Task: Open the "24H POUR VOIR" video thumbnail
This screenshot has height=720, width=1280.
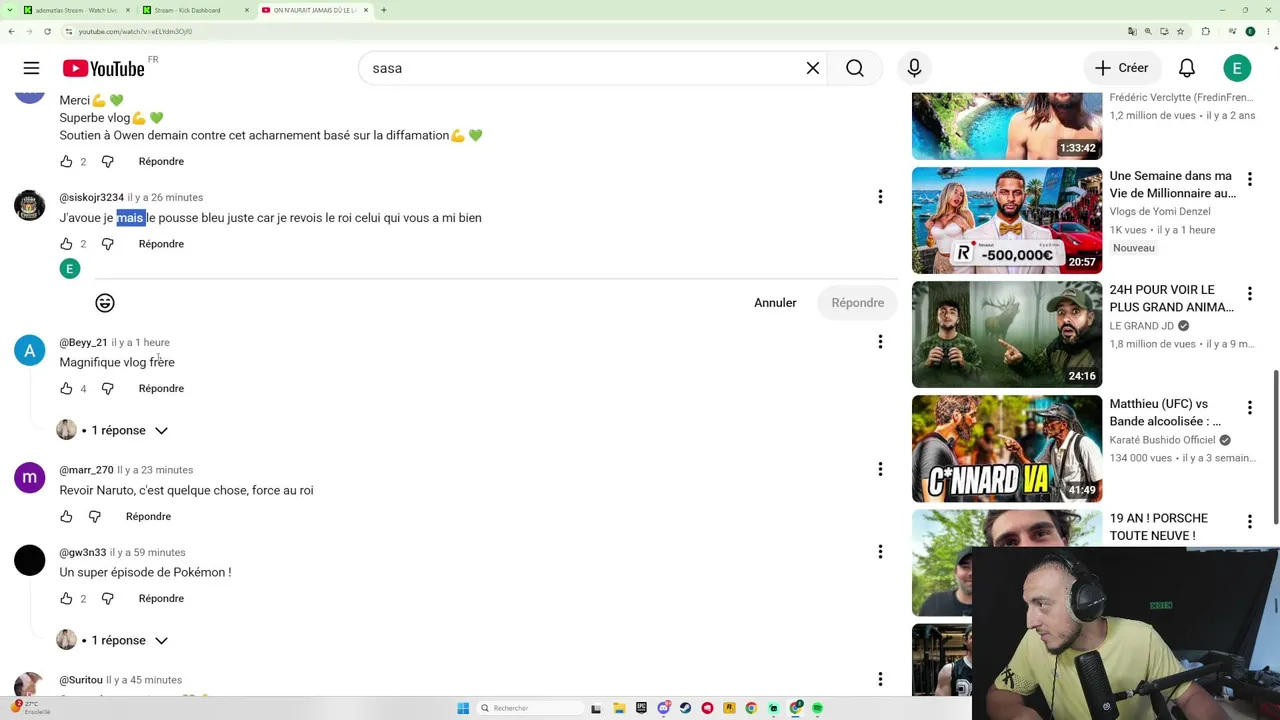Action: pyautogui.click(x=1007, y=334)
